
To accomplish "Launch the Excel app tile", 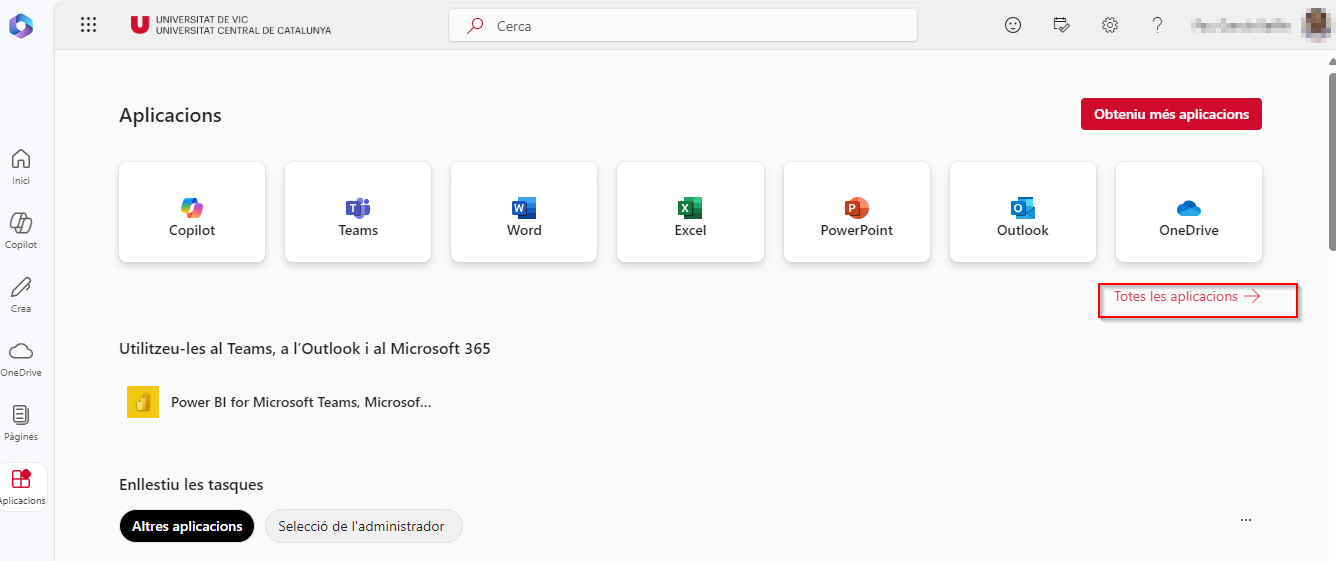I will [690, 212].
